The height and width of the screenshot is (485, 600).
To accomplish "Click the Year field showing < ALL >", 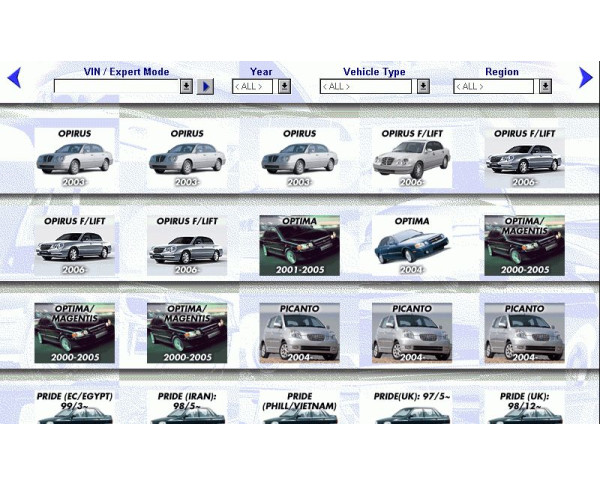I will coord(252,87).
